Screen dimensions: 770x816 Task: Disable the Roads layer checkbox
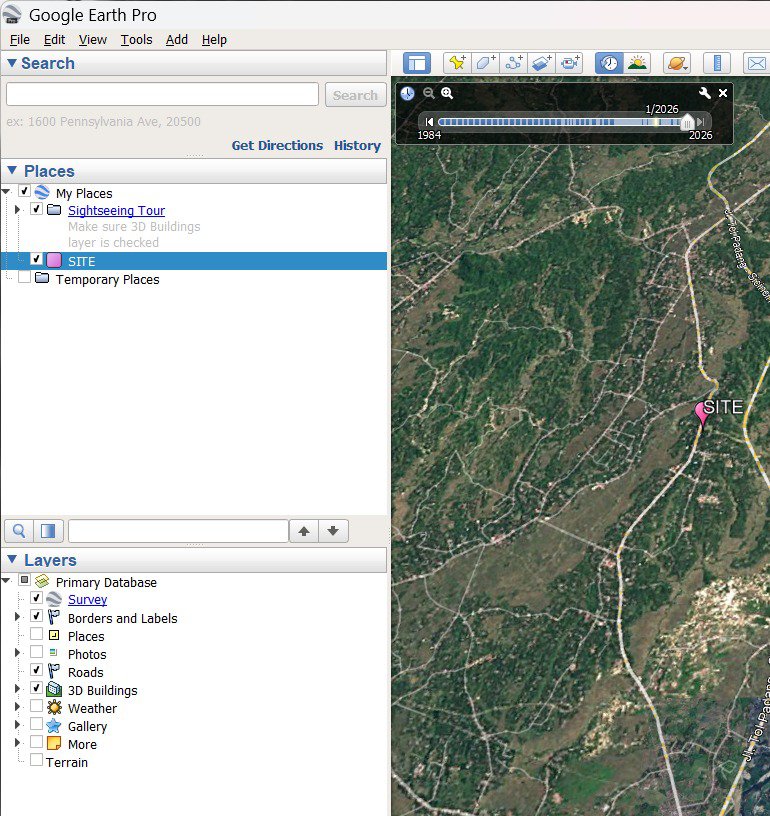tap(36, 670)
